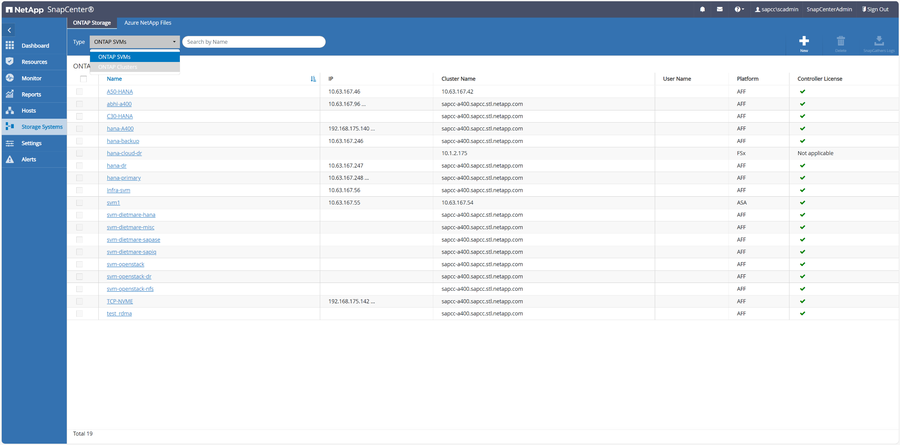The width and height of the screenshot is (900, 445).
Task: Toggle the select-all checkbox in the header
Action: [x=83, y=79]
